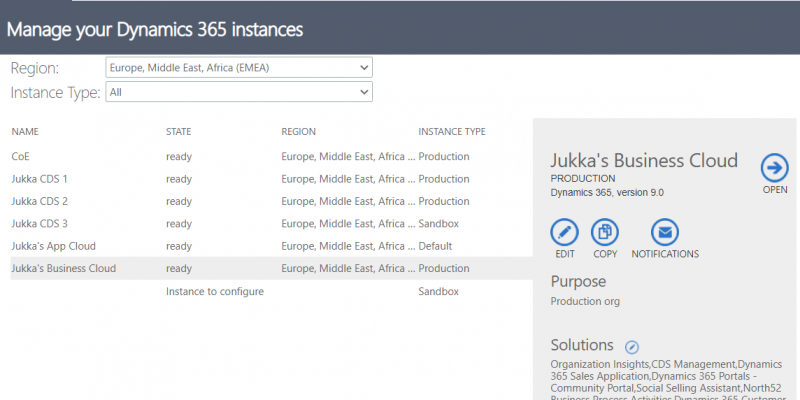Click the region cell of Jukka CDS 1
Viewport: 800px width, 400px height.
click(348, 179)
